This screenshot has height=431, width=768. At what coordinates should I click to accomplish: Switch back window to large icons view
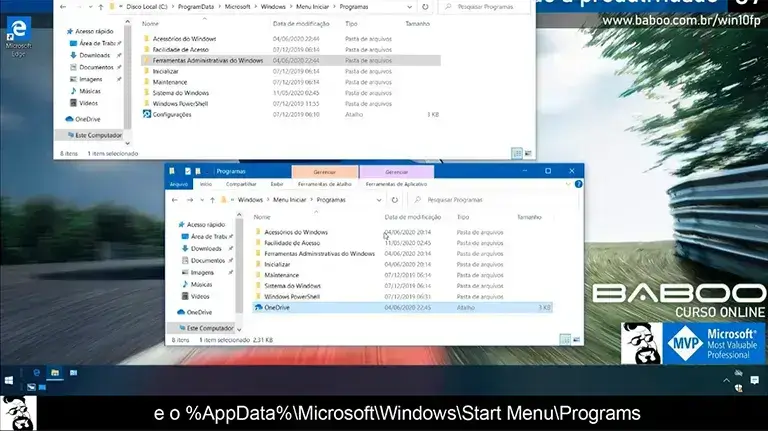[x=528, y=153]
